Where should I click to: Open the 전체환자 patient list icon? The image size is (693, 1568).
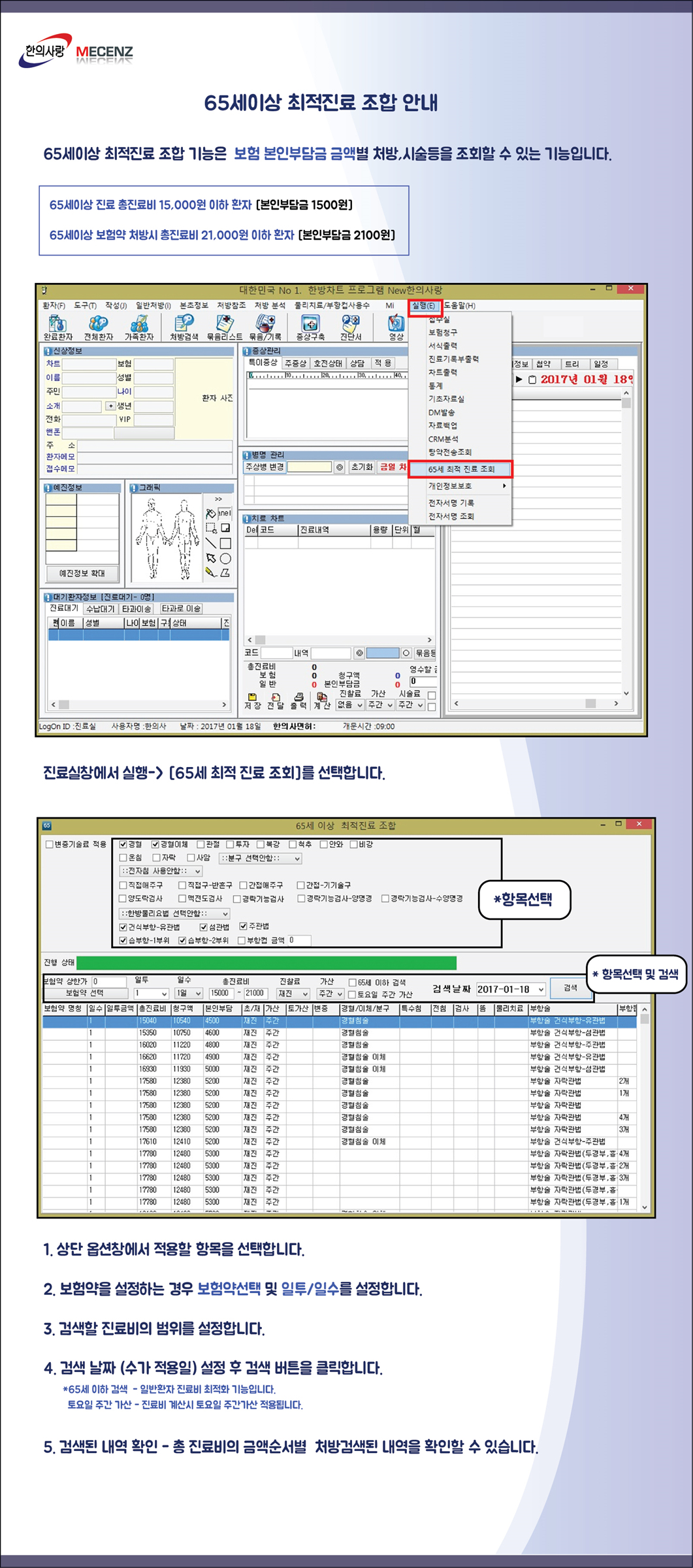point(98,324)
